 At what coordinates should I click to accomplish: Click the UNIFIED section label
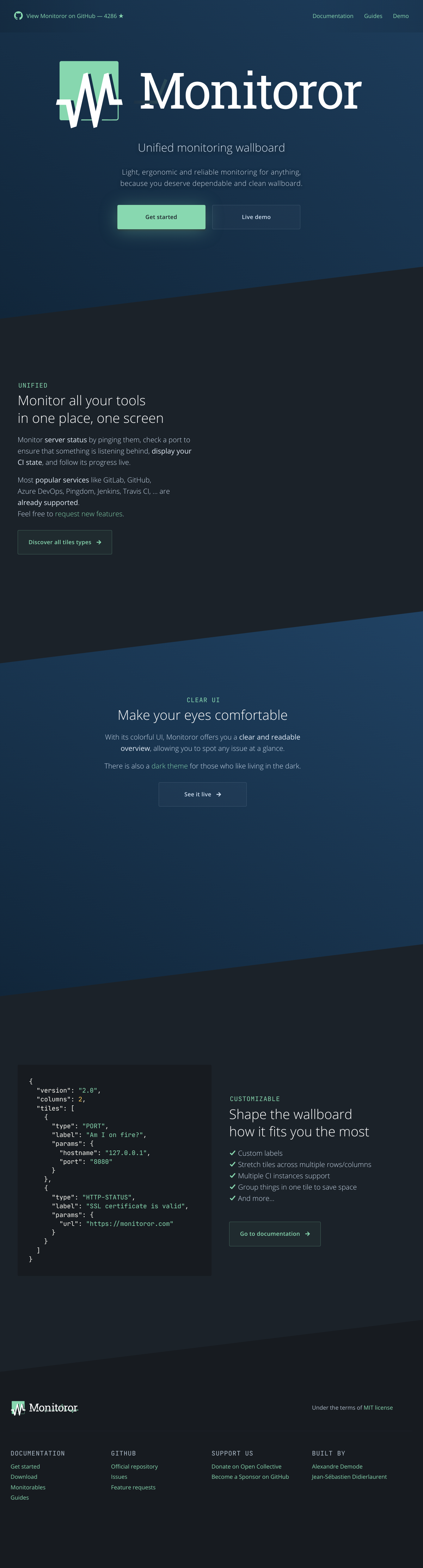(33, 385)
